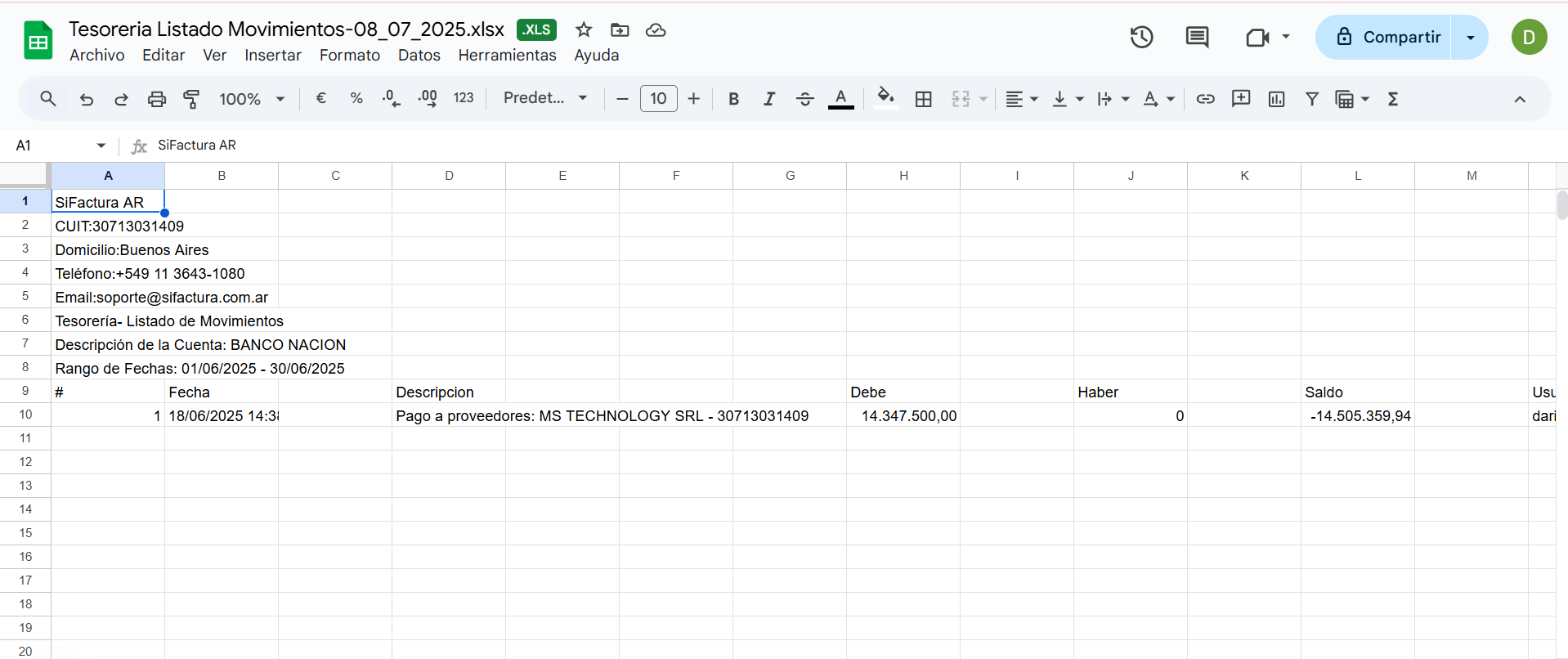Open the horizontal align dropdown

coord(1022,99)
